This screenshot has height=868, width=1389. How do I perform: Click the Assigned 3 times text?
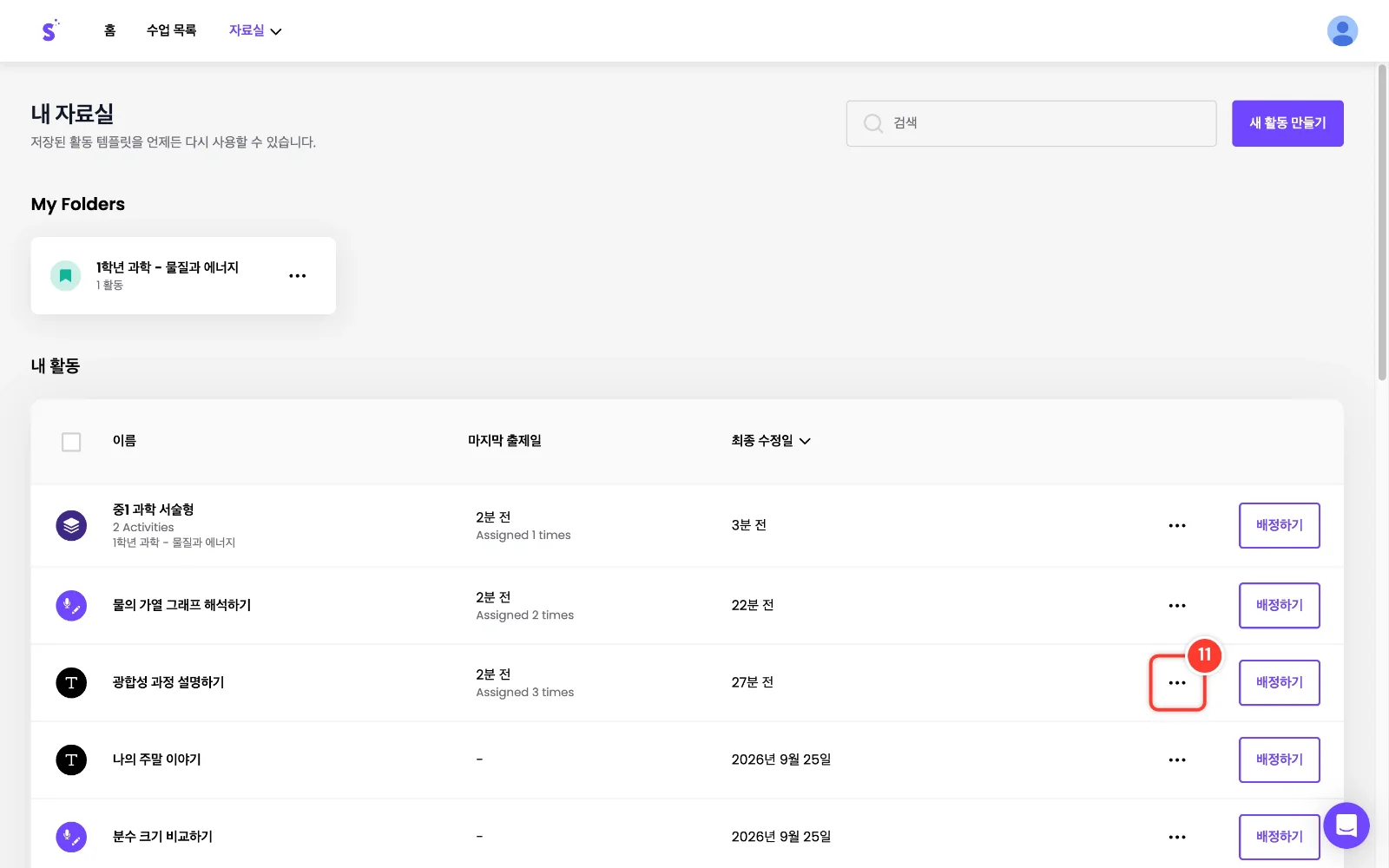coord(524,693)
